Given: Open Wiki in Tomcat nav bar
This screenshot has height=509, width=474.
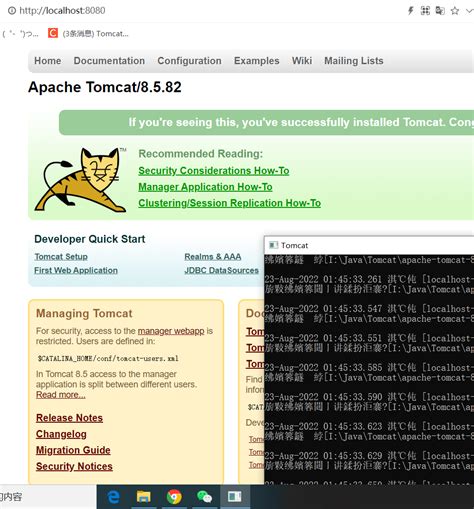Looking at the screenshot, I should point(302,61).
